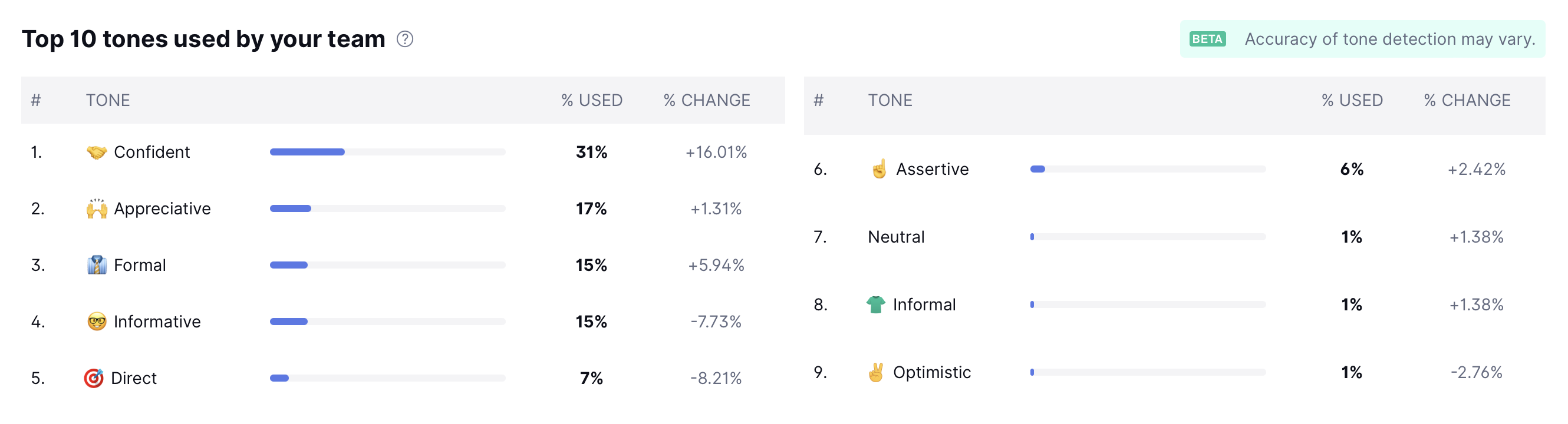Screen dimensions: 1568x424
Task: Click the green BETA badge
Action: pyautogui.click(x=1207, y=39)
